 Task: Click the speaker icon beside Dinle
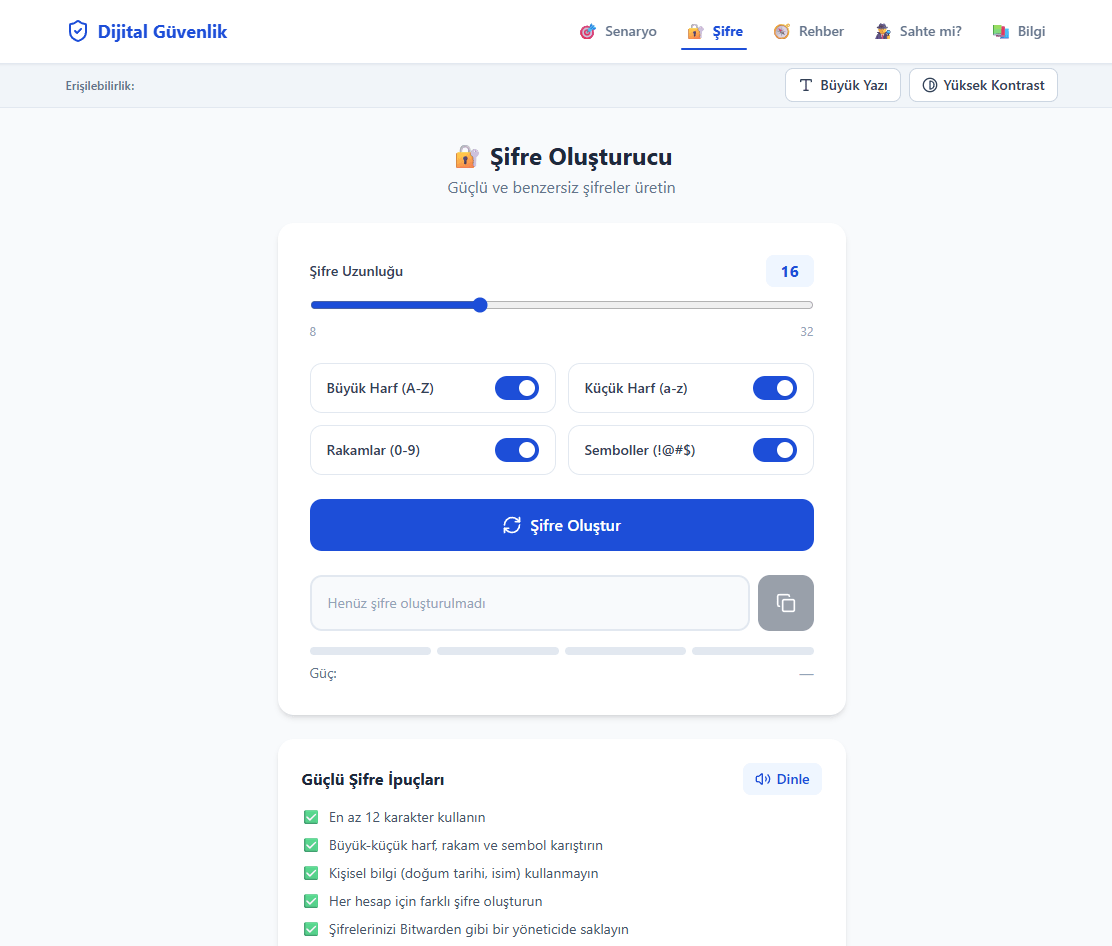(x=762, y=779)
